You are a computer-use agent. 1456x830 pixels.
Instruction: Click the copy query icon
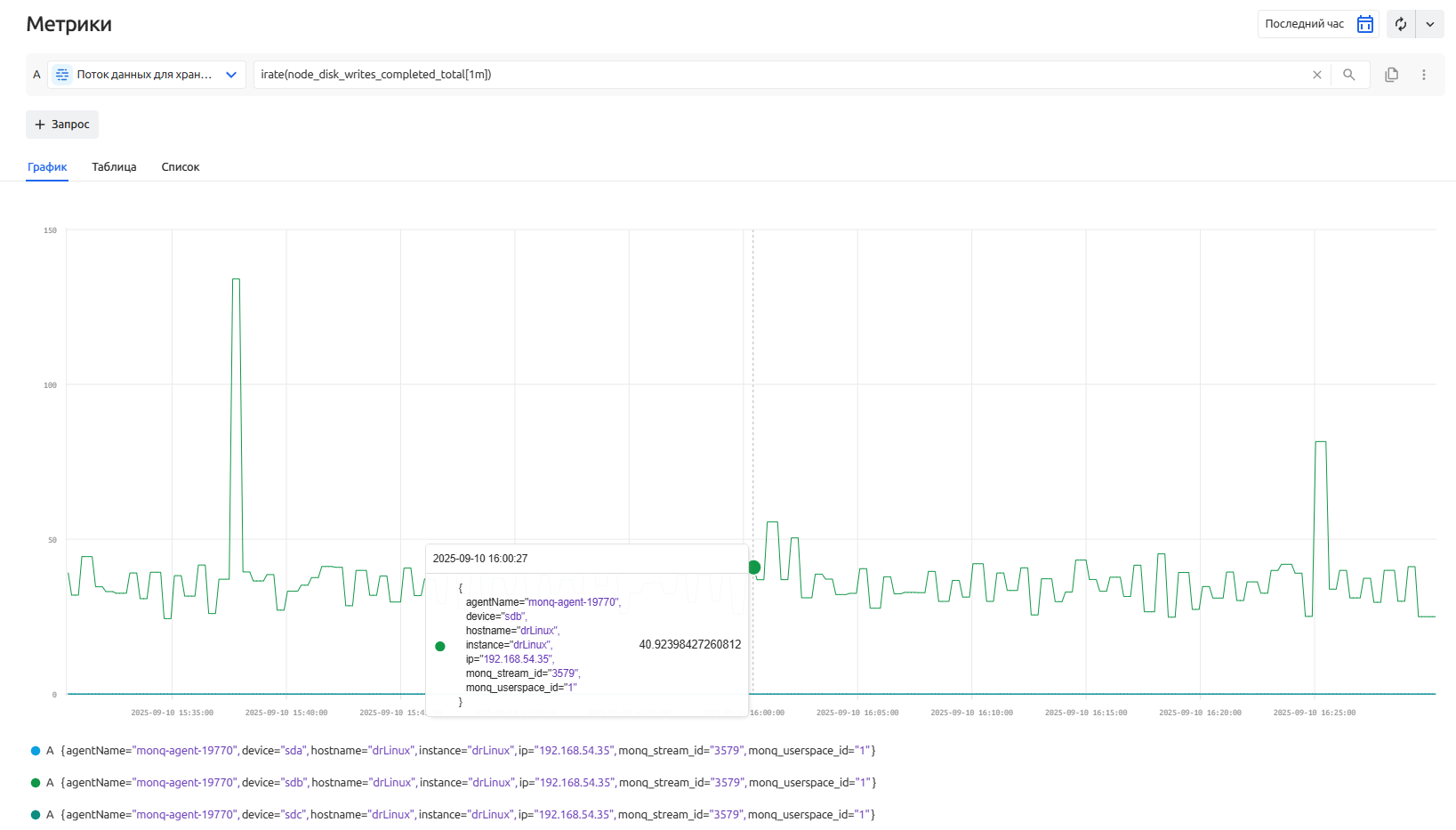1392,75
